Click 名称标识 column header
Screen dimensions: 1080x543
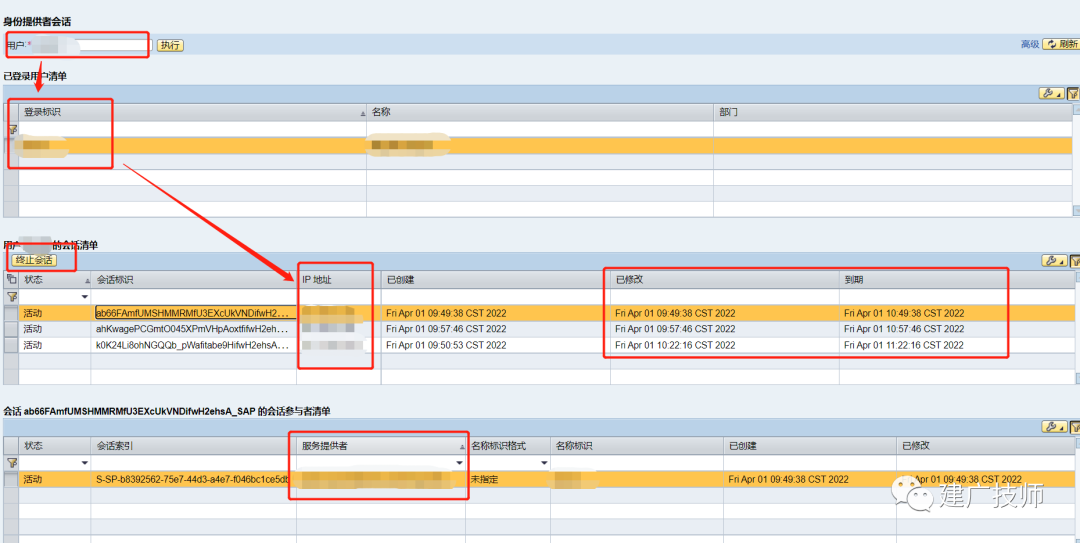636,446
